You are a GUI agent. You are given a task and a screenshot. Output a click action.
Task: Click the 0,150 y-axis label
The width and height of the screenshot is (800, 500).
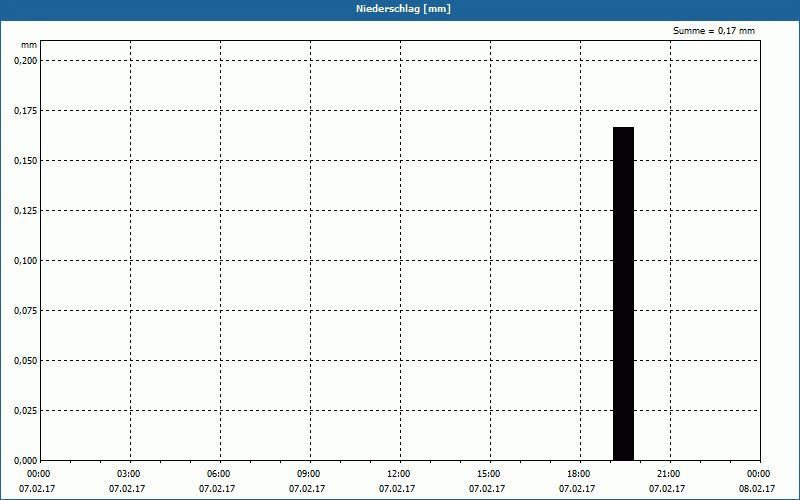point(26,161)
